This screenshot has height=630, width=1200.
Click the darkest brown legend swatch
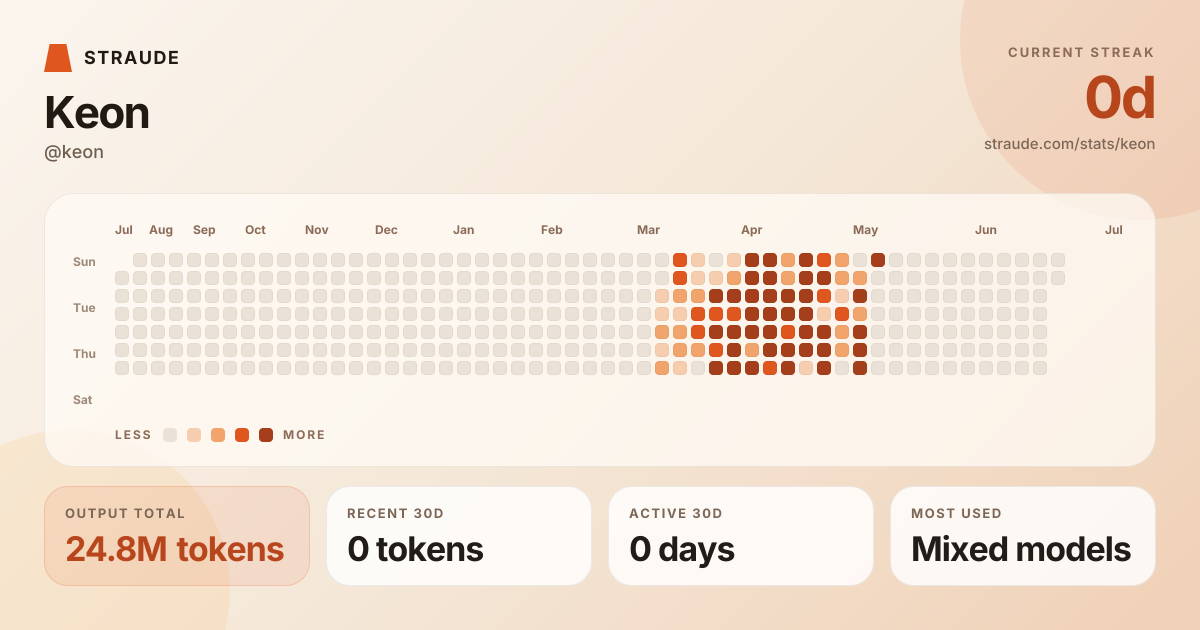(x=266, y=435)
